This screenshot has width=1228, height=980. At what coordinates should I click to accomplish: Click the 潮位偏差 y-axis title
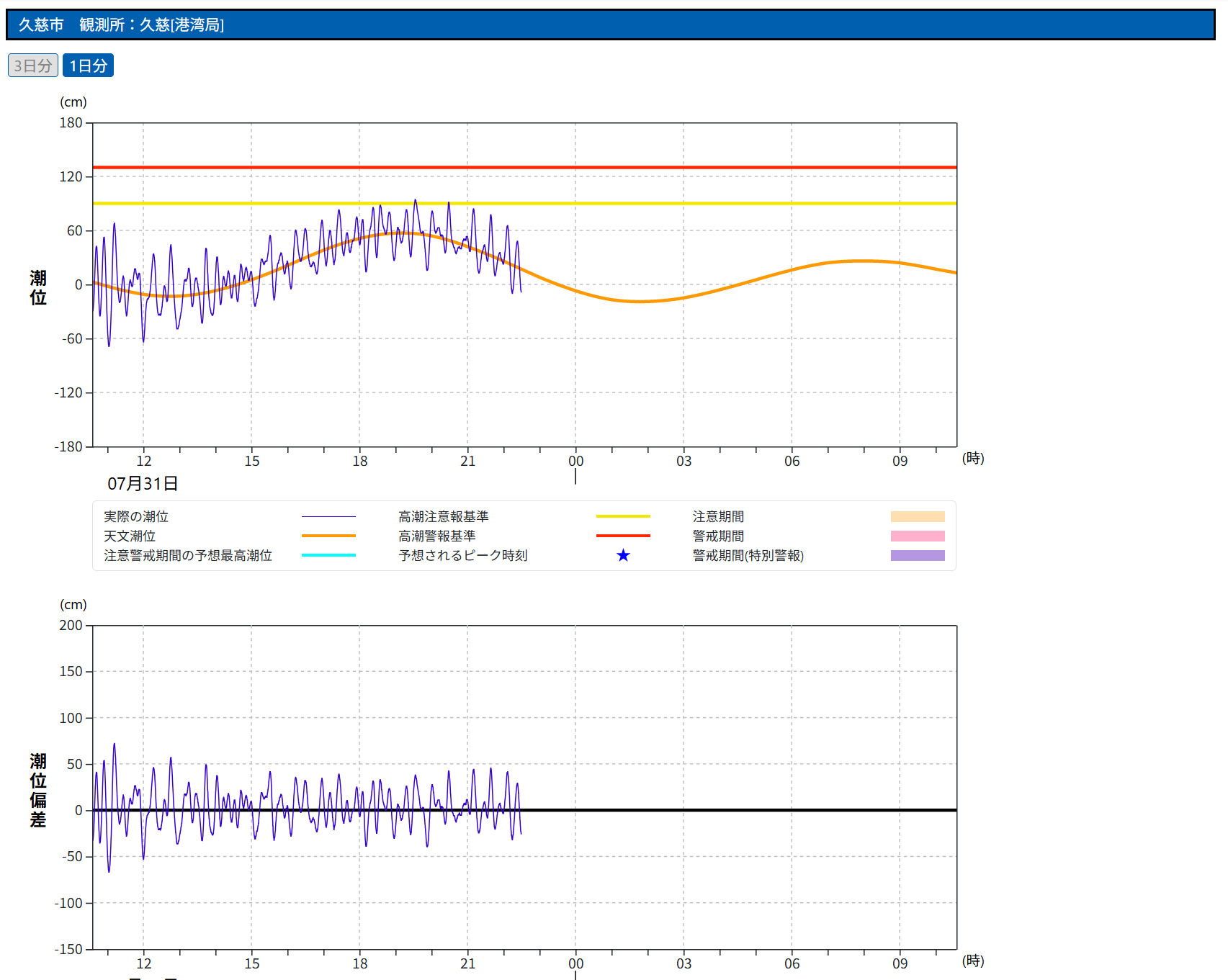click(38, 790)
